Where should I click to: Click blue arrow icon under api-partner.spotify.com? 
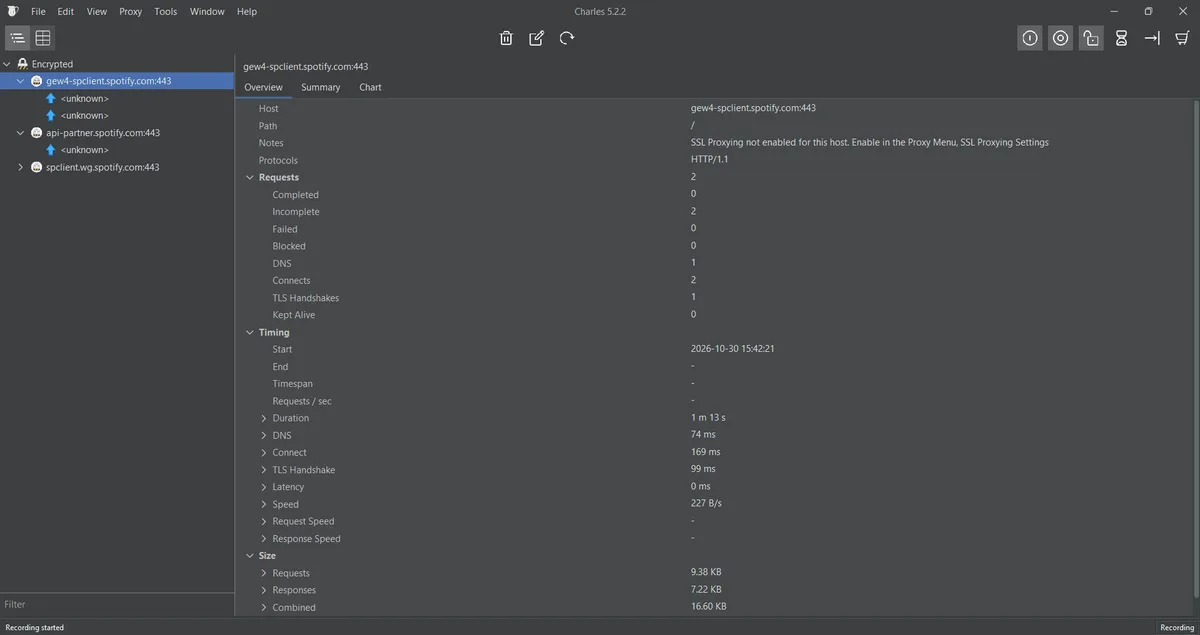coord(51,150)
